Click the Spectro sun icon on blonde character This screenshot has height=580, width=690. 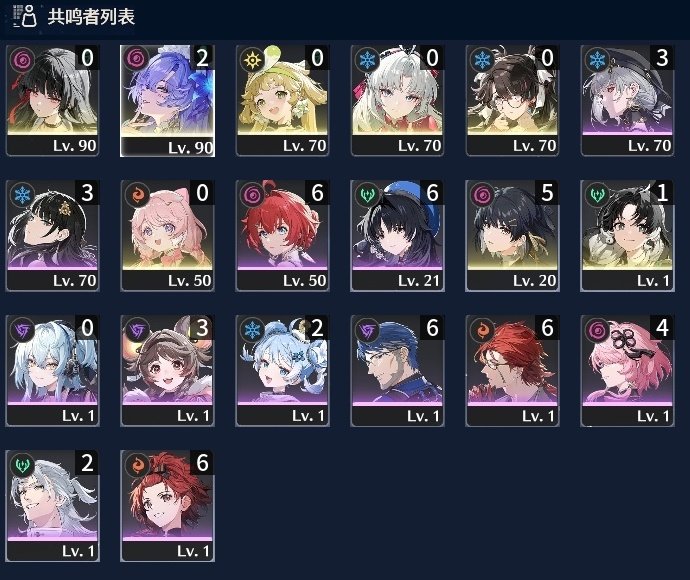click(253, 59)
